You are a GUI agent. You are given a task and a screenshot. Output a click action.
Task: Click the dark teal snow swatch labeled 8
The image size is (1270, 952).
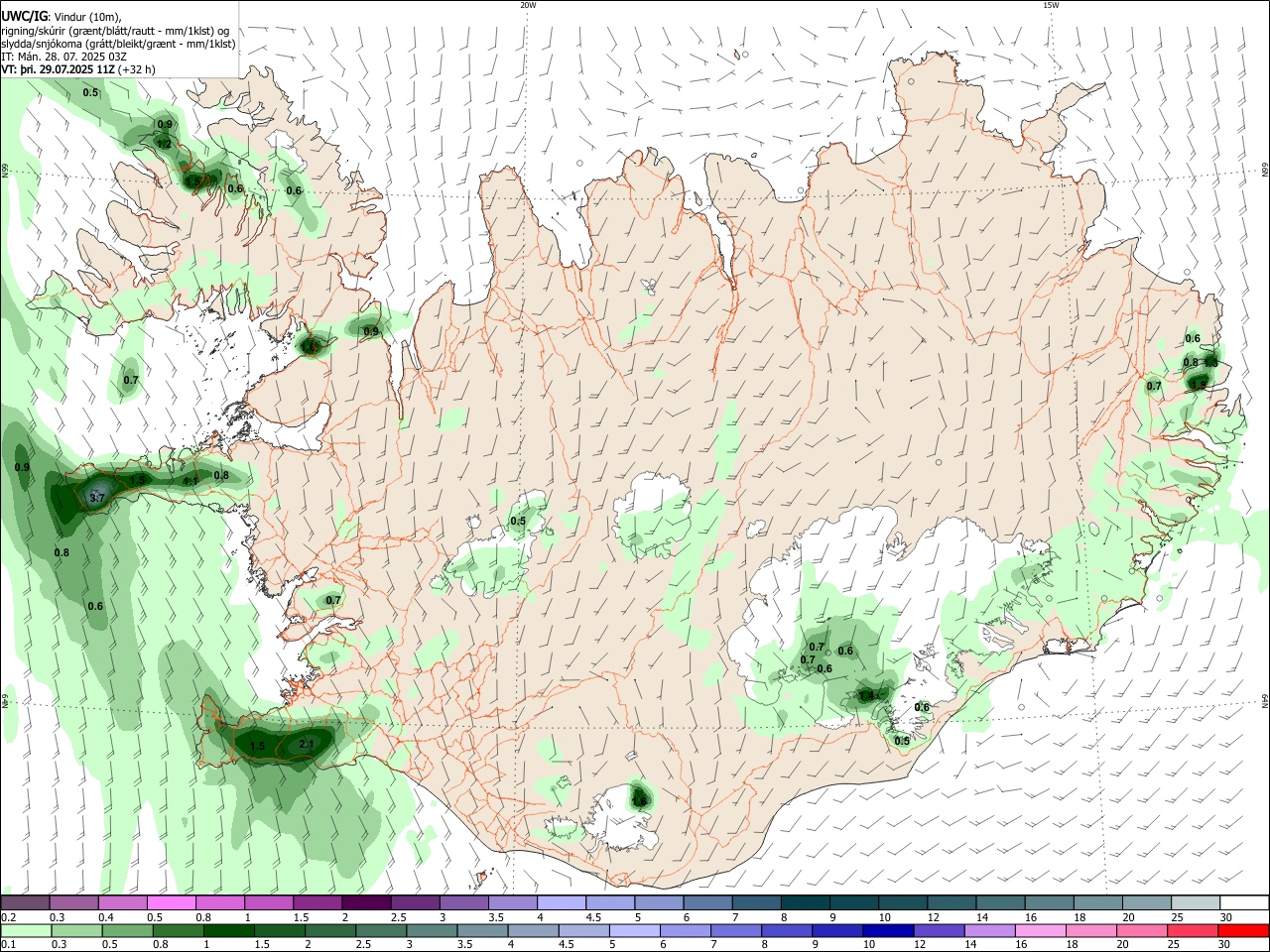pyautogui.click(x=806, y=902)
